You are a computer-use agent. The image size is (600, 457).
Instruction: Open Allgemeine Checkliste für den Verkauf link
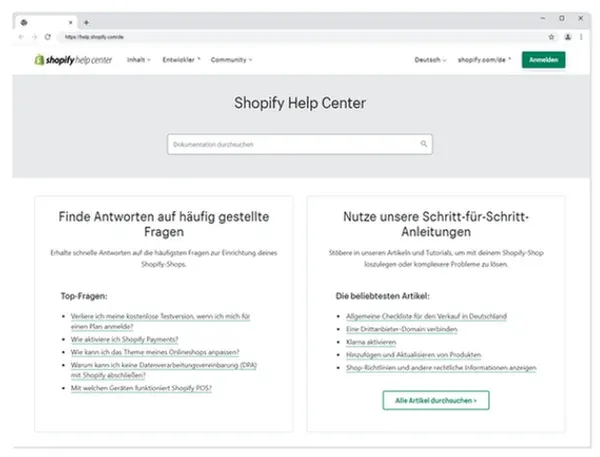click(x=426, y=316)
